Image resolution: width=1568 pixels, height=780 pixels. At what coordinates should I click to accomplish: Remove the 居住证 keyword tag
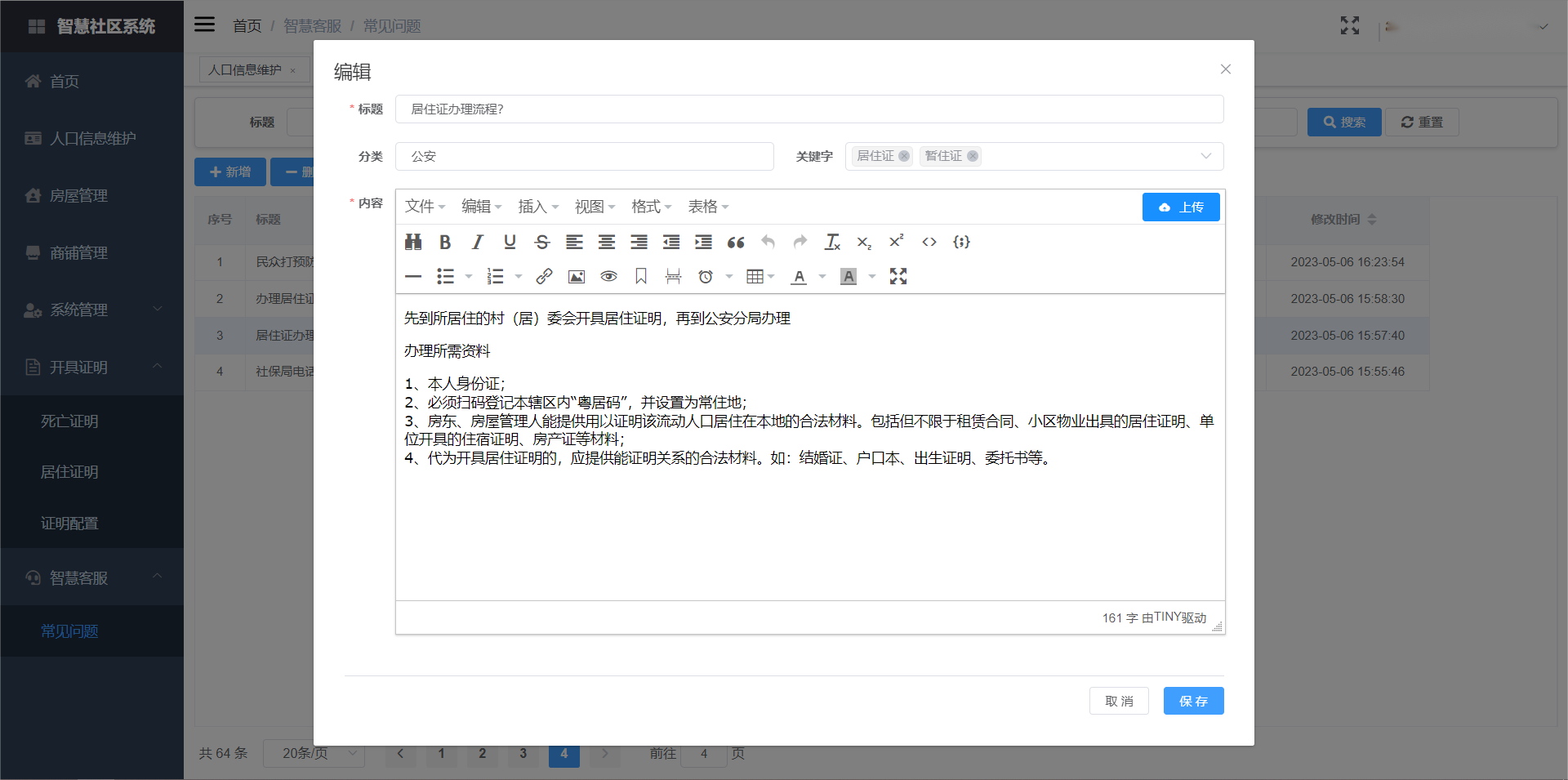904,156
